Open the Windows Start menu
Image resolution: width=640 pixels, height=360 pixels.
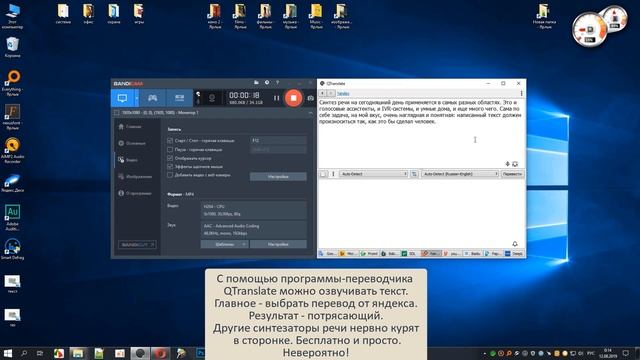(x=7, y=353)
